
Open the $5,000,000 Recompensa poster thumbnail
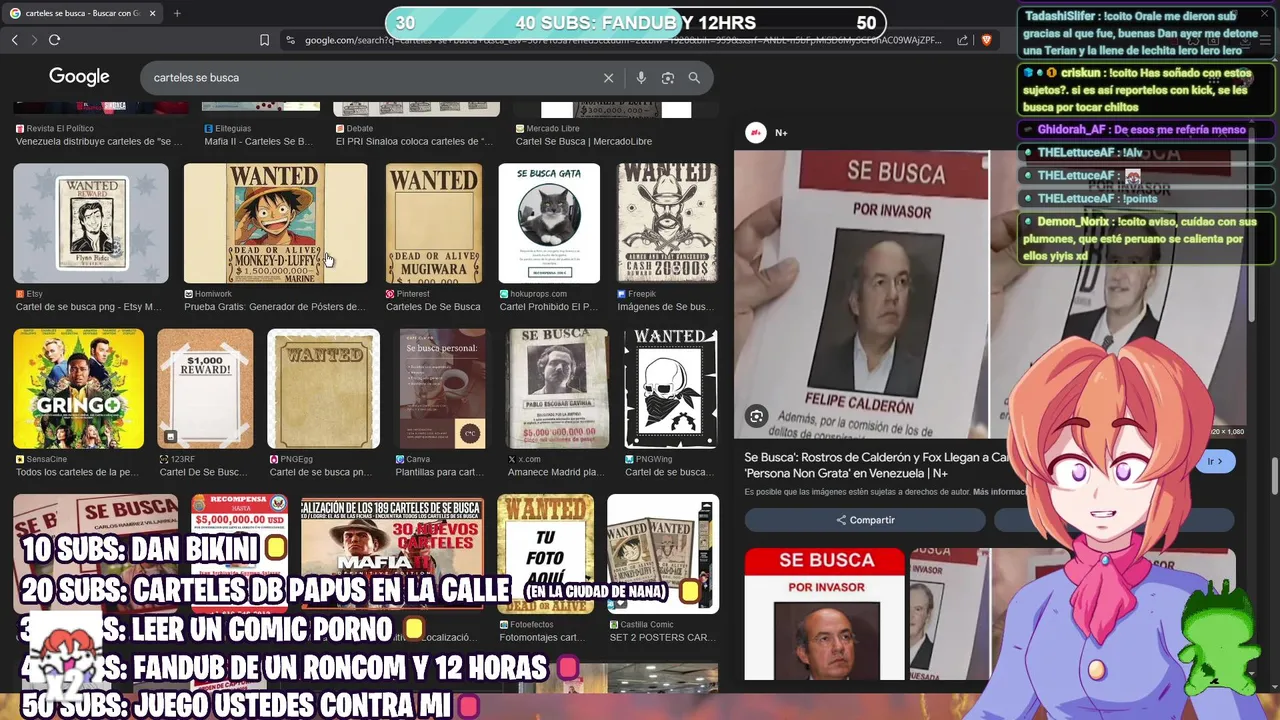(239, 553)
